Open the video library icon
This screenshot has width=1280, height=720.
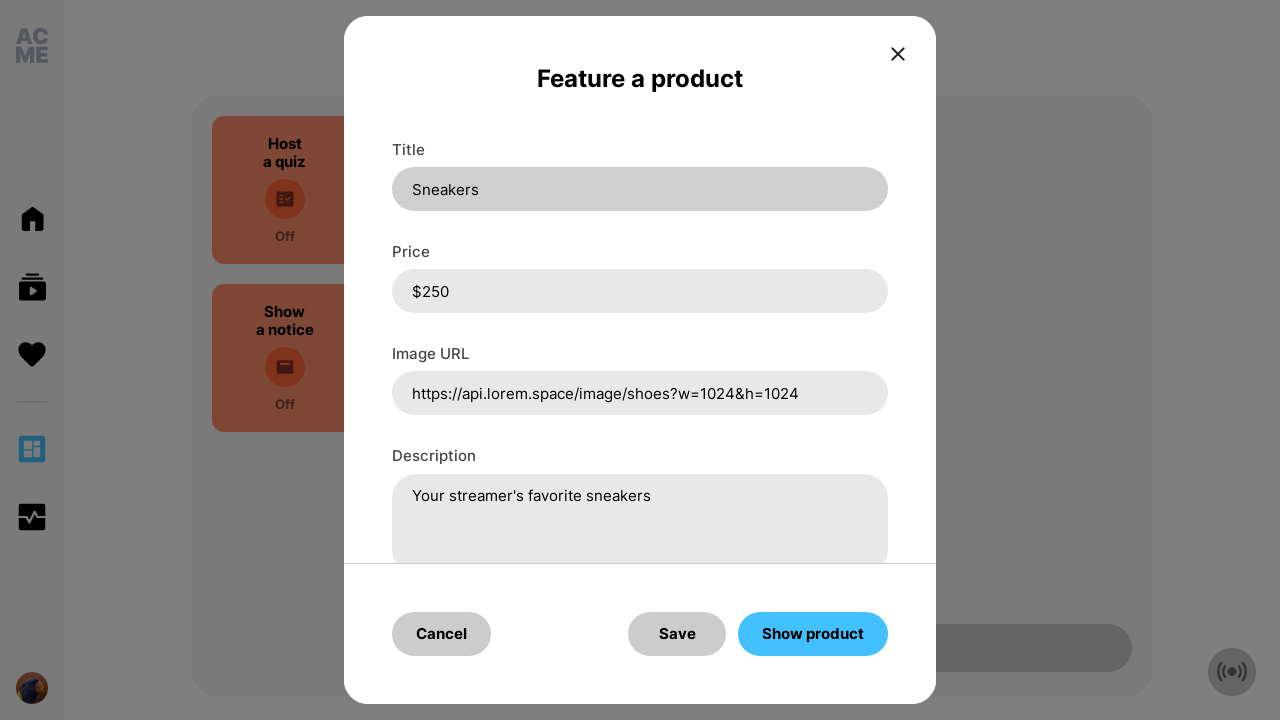[32, 287]
